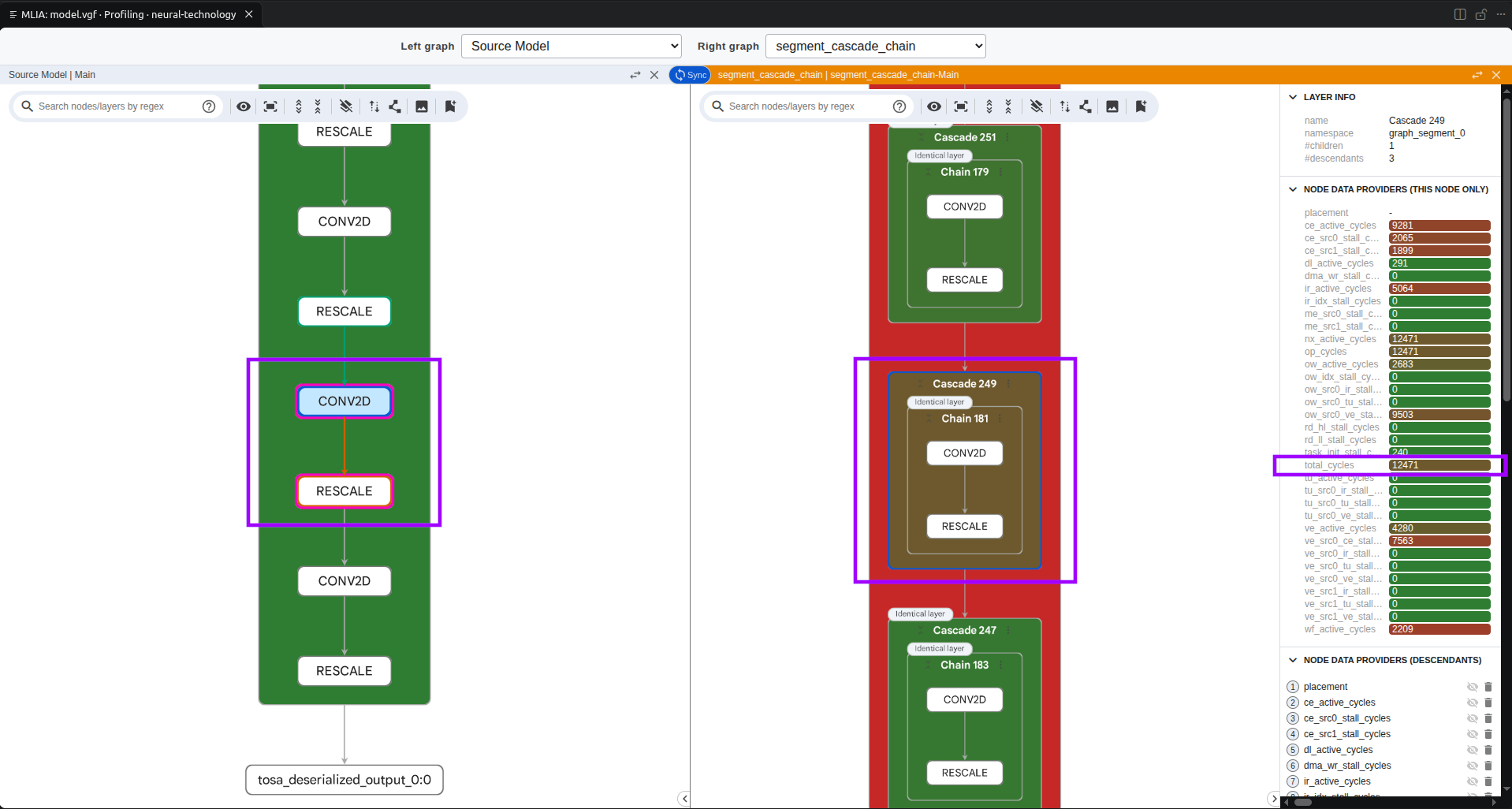Viewport: 1512px width, 809px height.
Task: Click fit-to-screen icon in right graph toolbar
Action: [961, 106]
